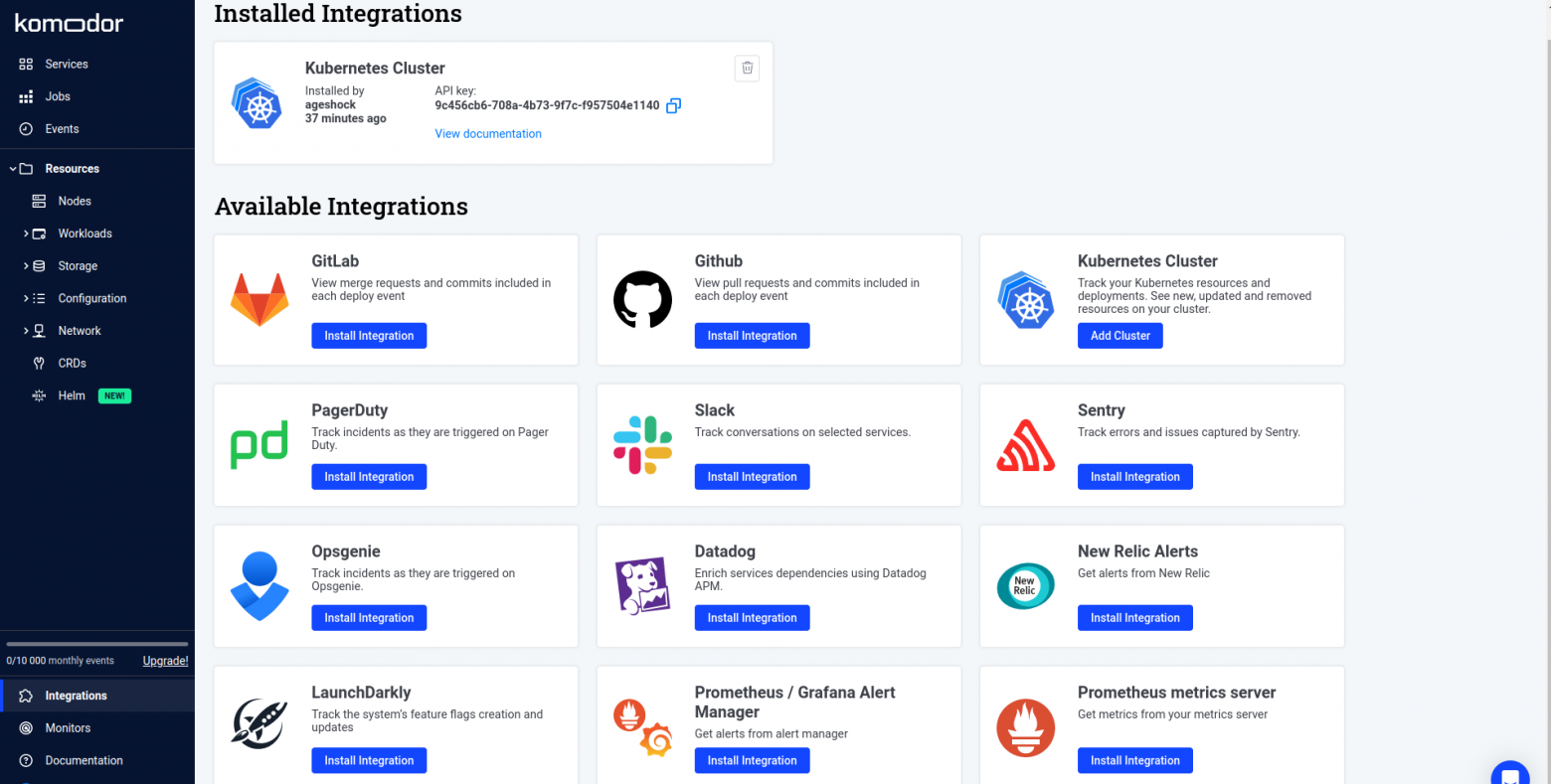Click the monthly events usage bar
The image size is (1551, 784).
[x=96, y=645]
